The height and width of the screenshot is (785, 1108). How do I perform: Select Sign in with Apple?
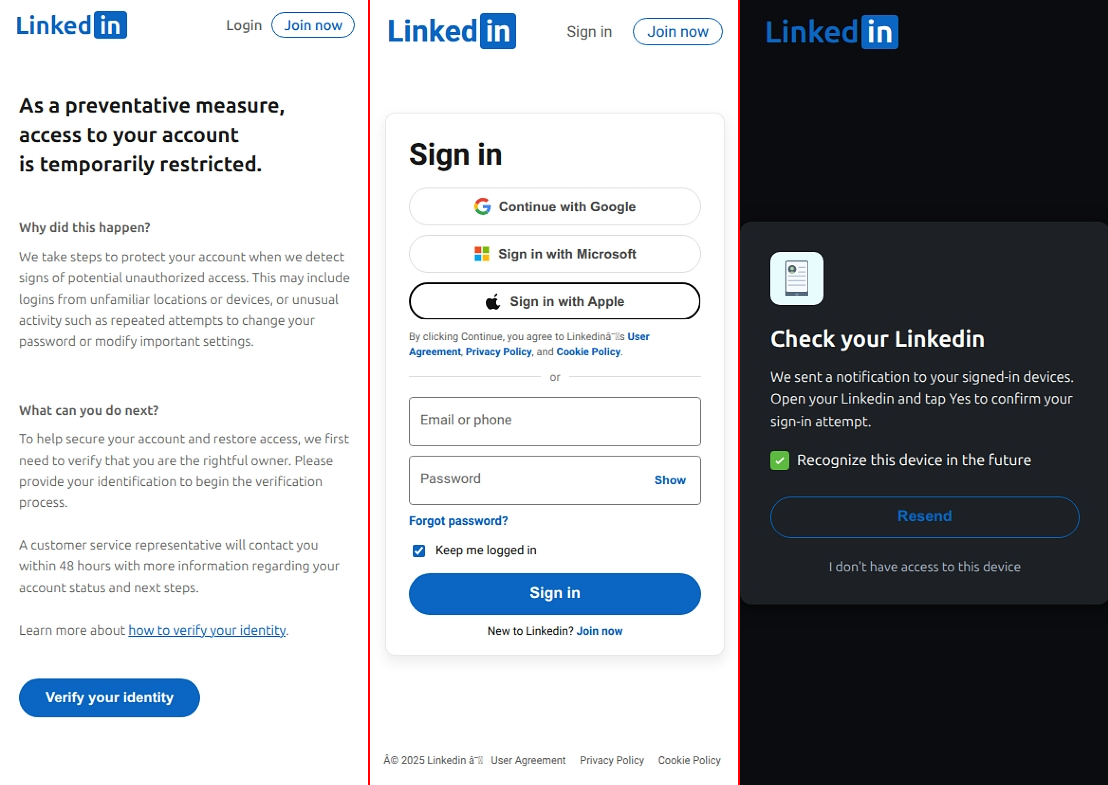[x=555, y=301]
